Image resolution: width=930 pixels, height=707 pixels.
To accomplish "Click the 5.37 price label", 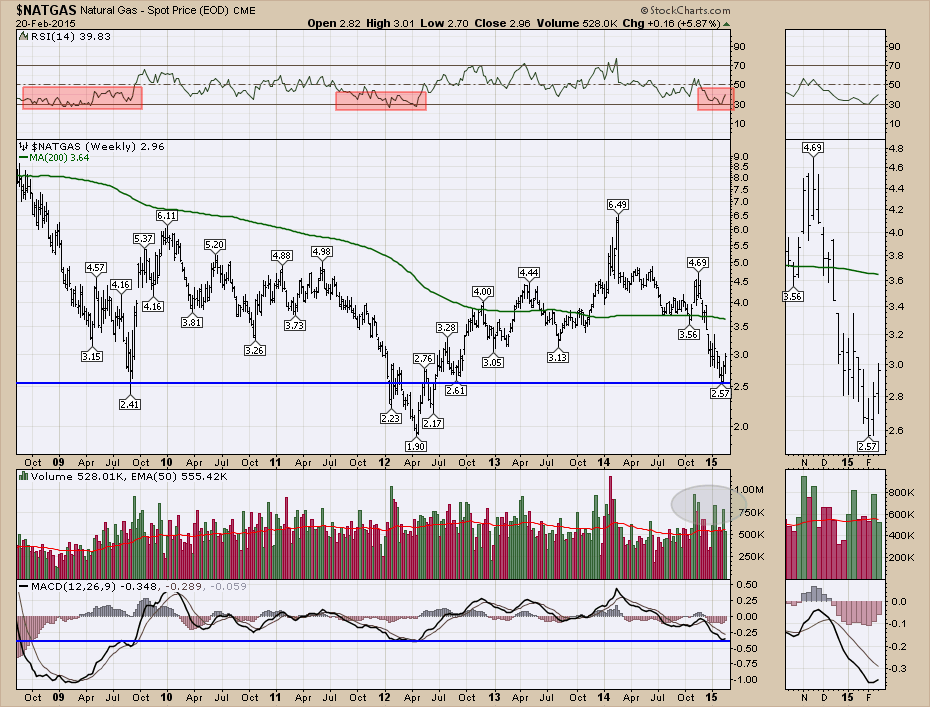I will (144, 238).
